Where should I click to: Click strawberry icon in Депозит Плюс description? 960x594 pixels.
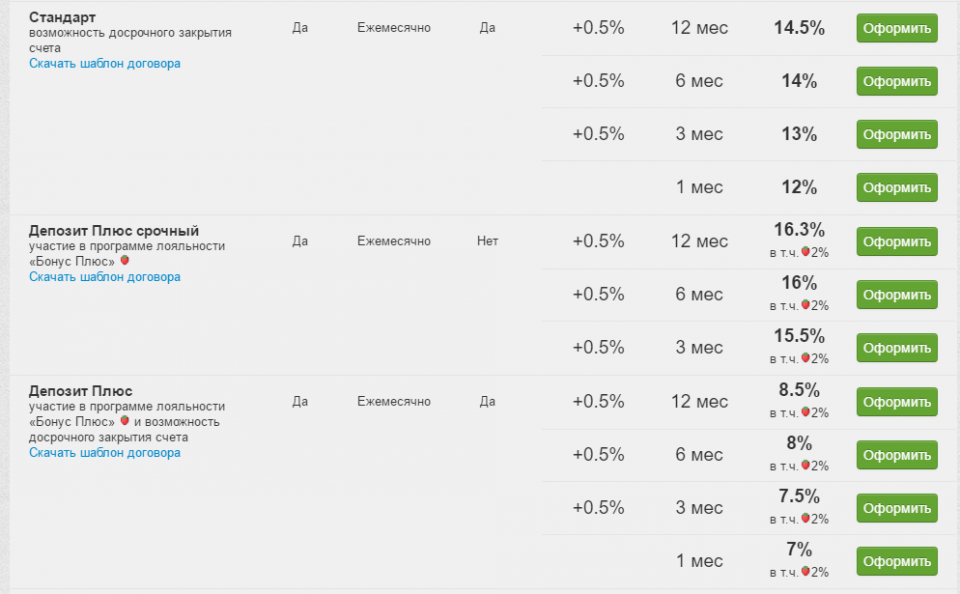tap(125, 421)
